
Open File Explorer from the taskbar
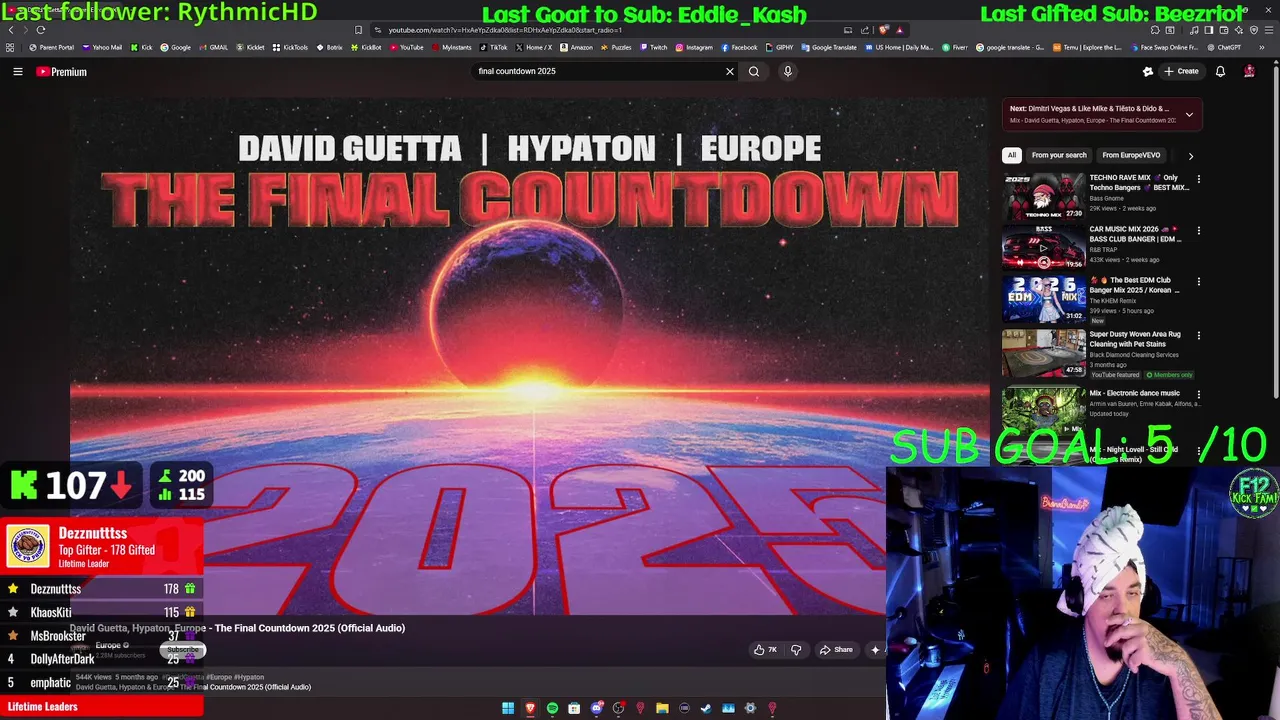pyautogui.click(x=662, y=709)
